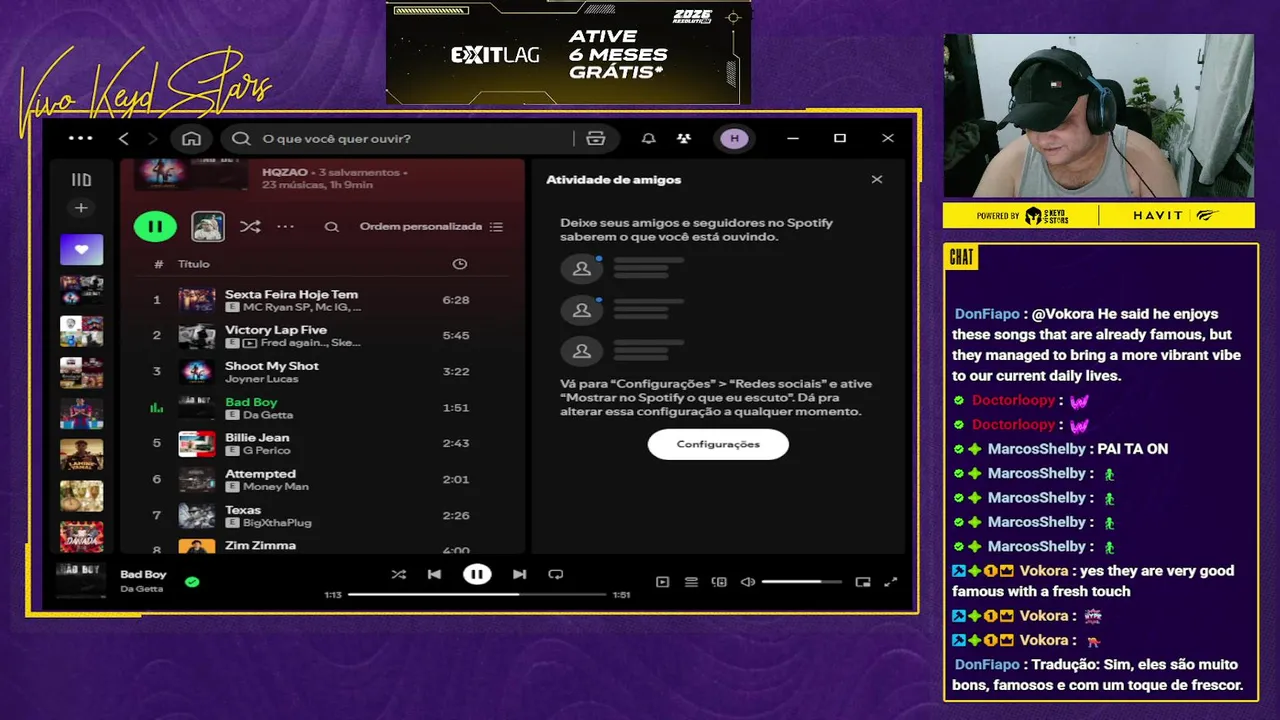
Task: Open the Liked Songs heart tile
Action: click(81, 249)
